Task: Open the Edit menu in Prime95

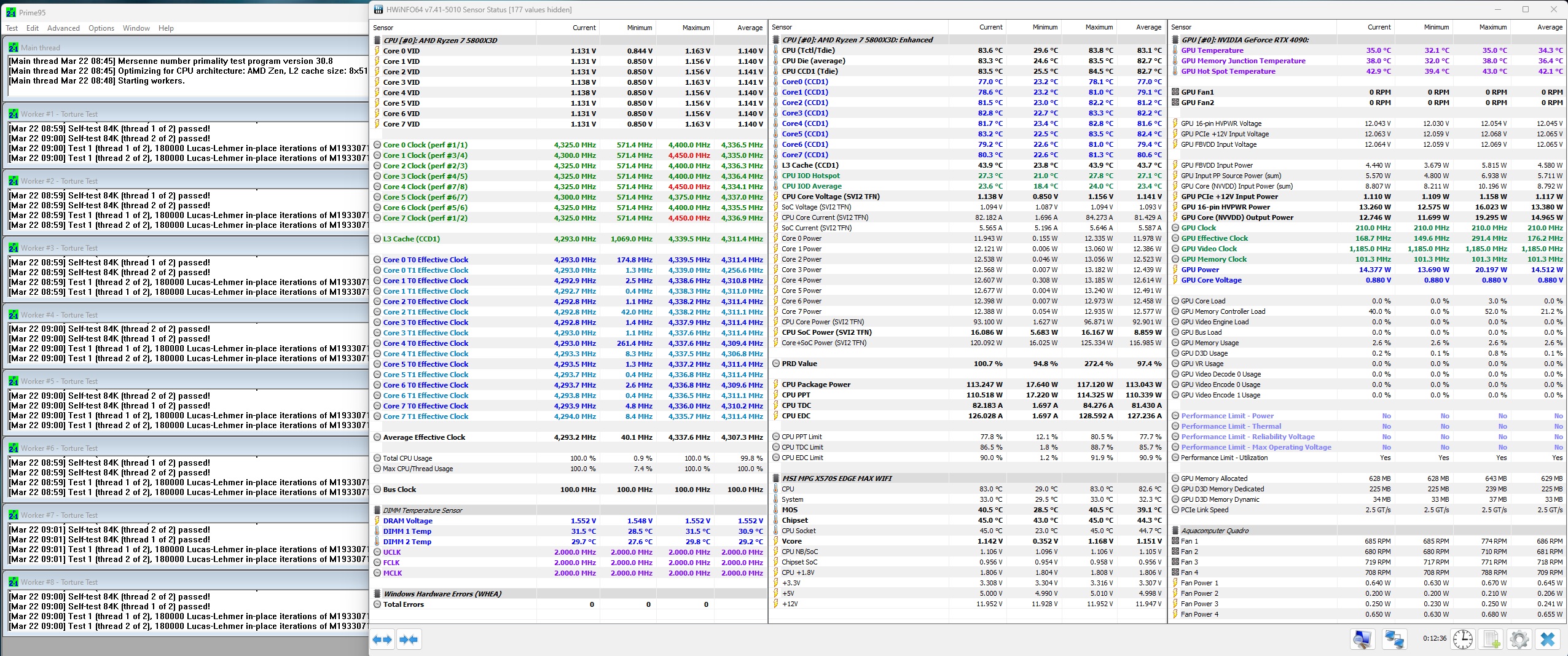Action: pos(33,28)
